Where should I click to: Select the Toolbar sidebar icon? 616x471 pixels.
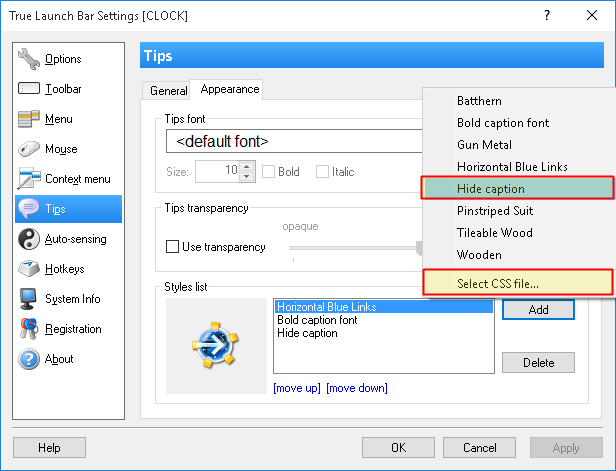tap(29, 89)
